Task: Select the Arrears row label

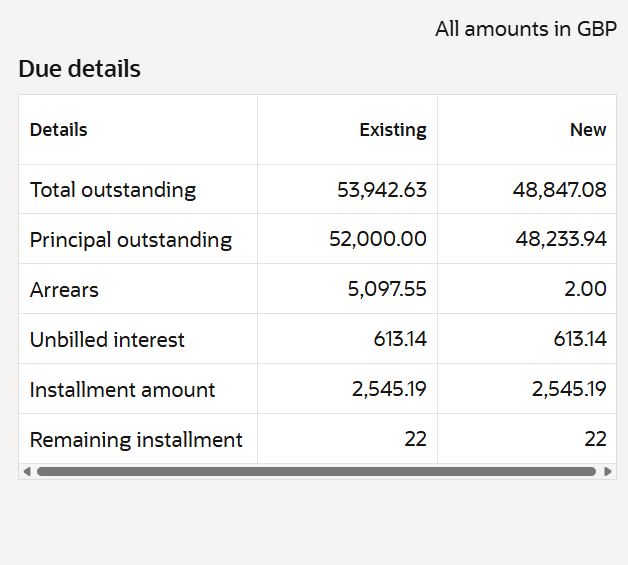Action: 64,290
